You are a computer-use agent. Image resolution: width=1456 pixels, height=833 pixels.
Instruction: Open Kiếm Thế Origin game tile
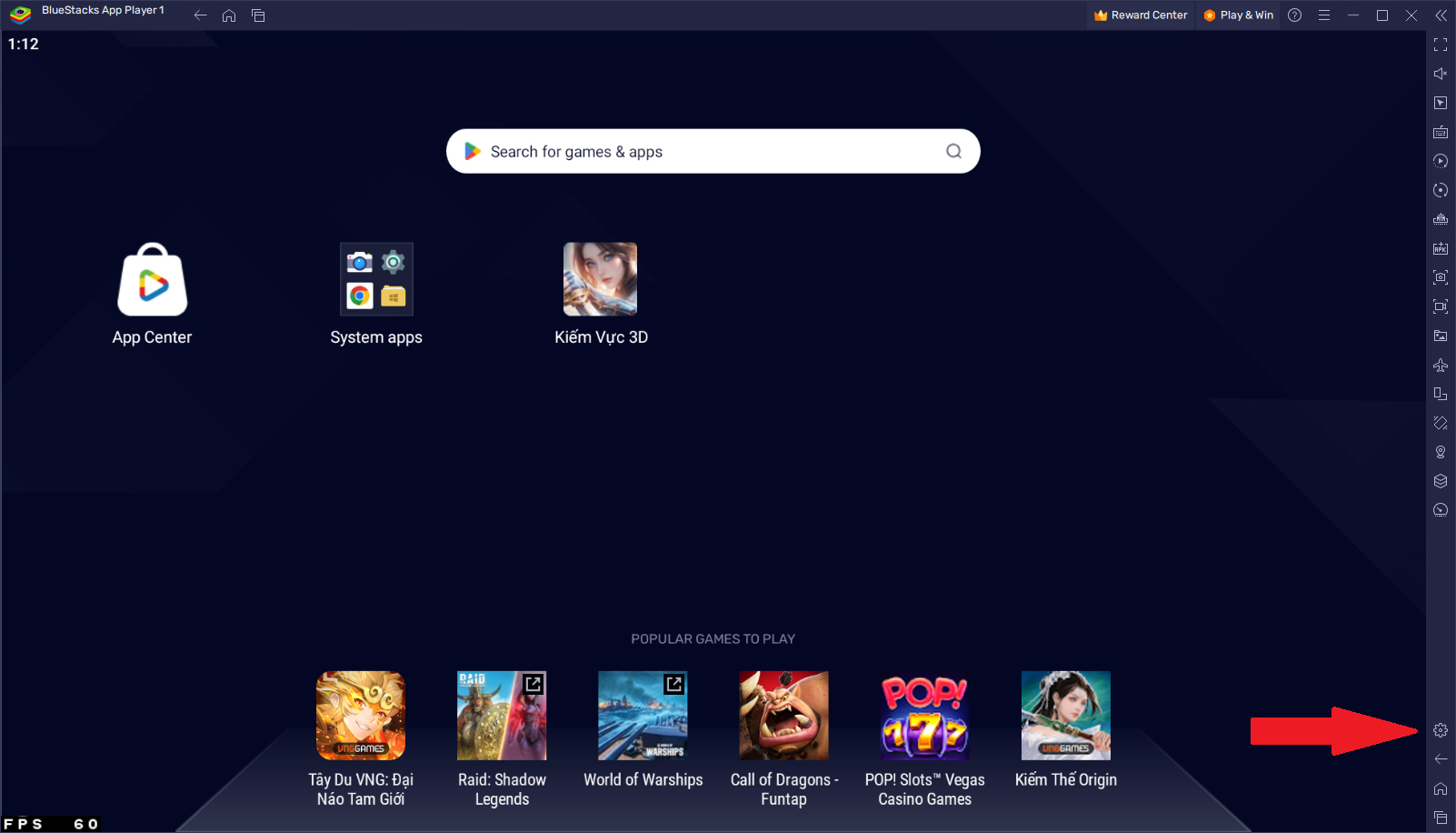[x=1066, y=730]
